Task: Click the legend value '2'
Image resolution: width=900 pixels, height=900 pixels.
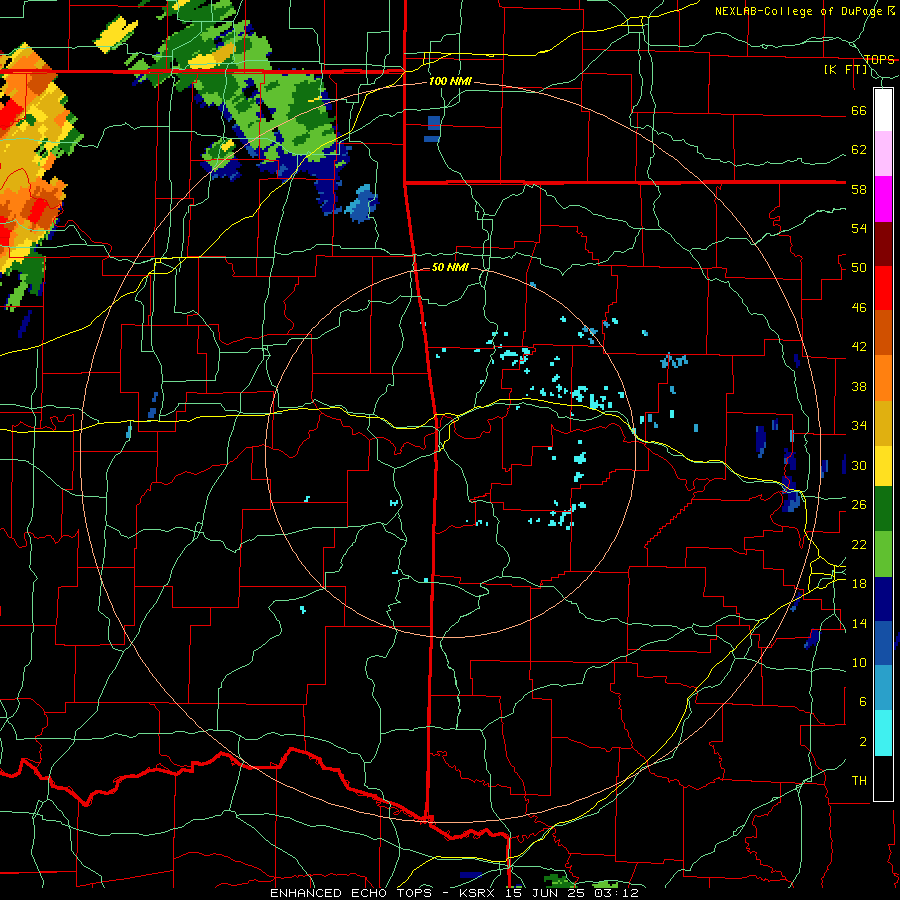Action: click(x=863, y=742)
